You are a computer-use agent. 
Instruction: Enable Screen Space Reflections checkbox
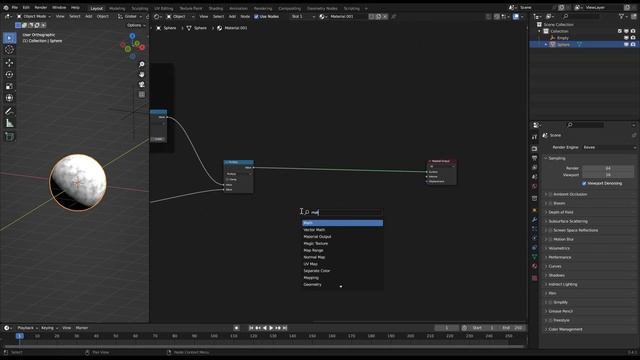[550, 230]
